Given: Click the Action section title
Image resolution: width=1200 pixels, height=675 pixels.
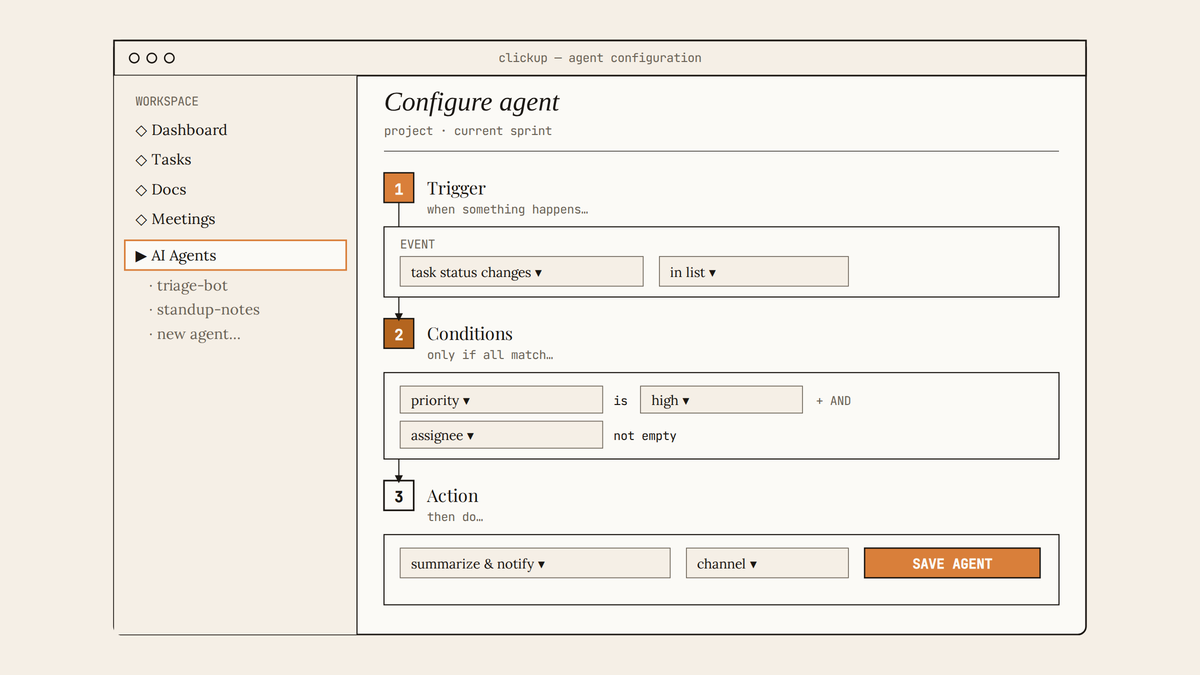Looking at the screenshot, I should (453, 496).
